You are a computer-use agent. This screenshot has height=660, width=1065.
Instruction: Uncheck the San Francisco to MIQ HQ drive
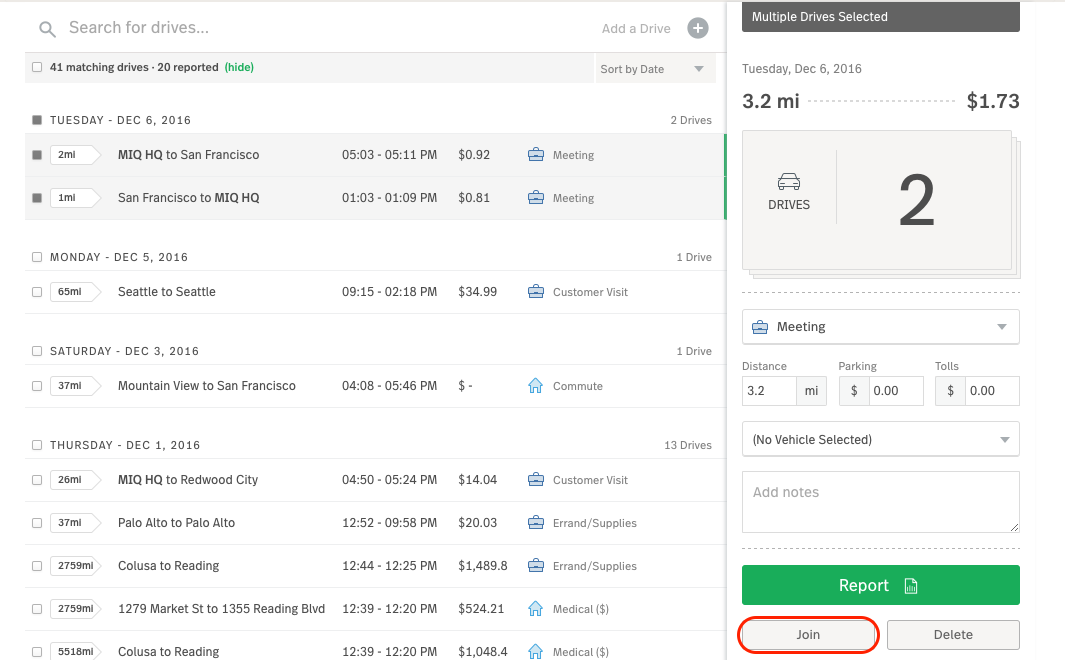pyautogui.click(x=37, y=198)
